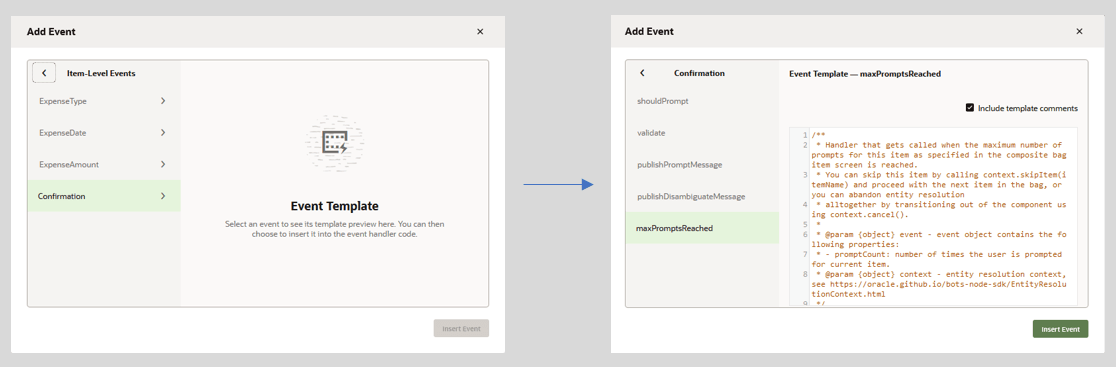Choose the maxPromptsReached event

702,228
